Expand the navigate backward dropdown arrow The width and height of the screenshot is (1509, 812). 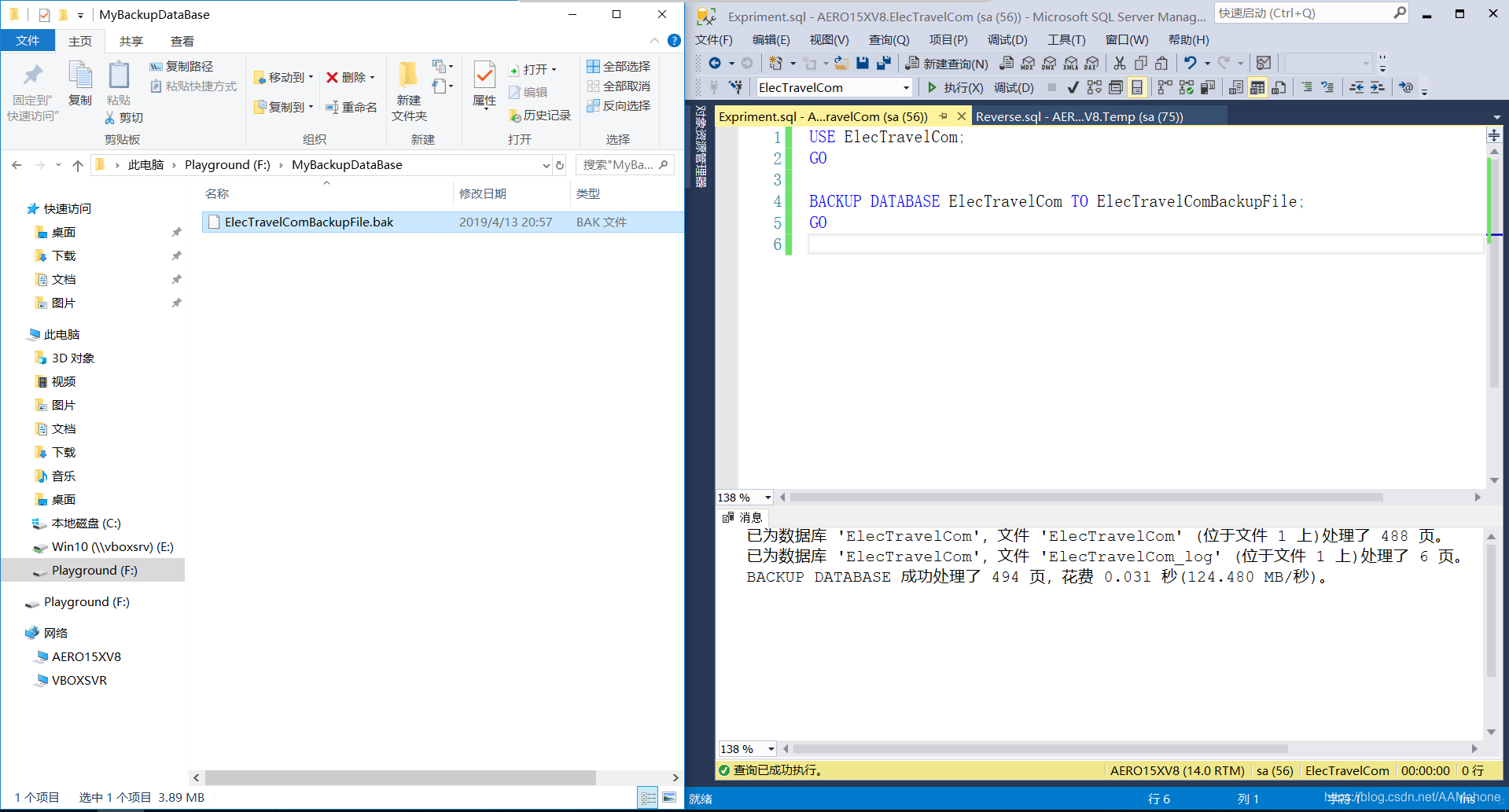(x=731, y=64)
